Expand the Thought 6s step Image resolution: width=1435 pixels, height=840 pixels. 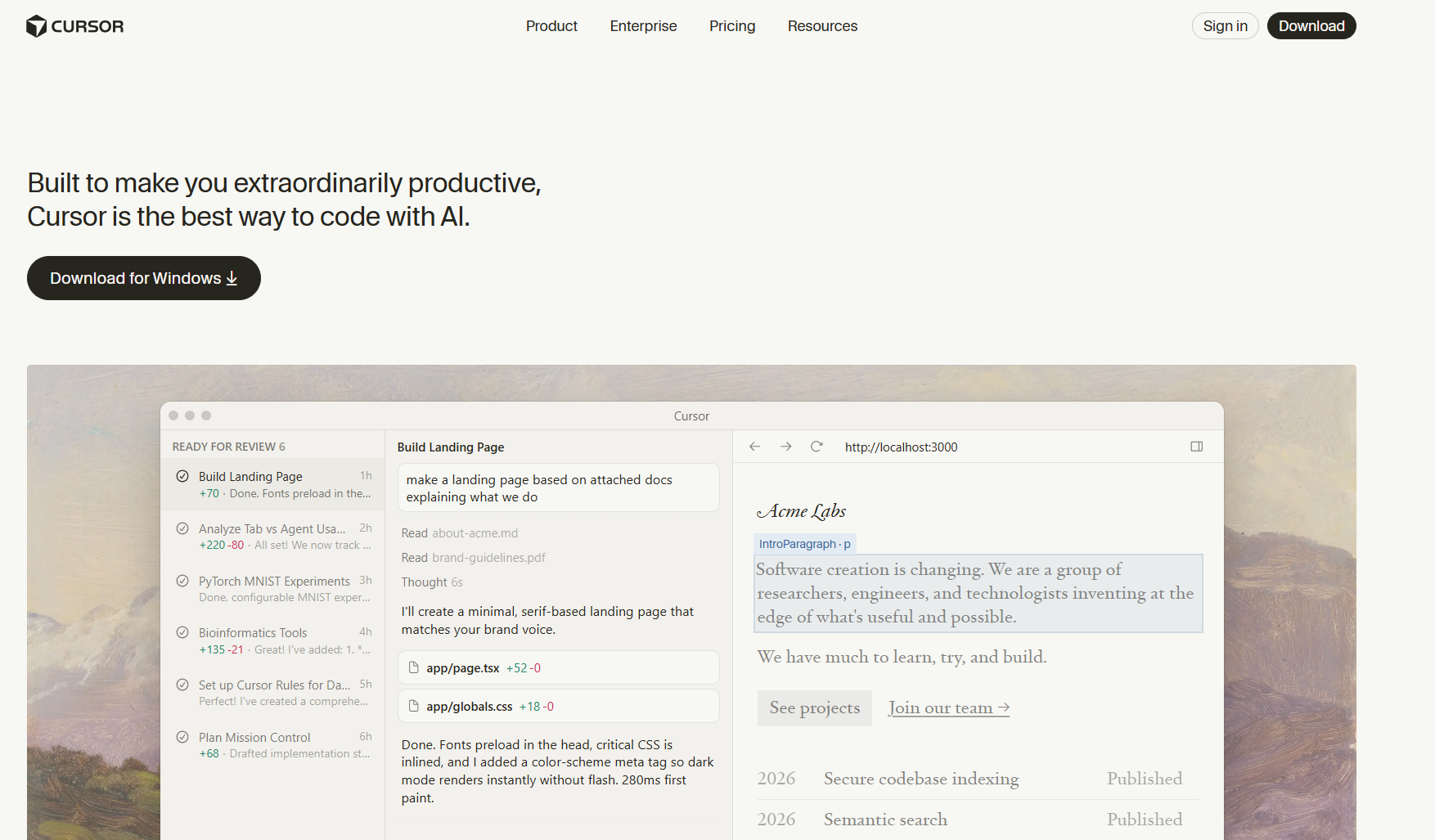pyautogui.click(x=432, y=582)
